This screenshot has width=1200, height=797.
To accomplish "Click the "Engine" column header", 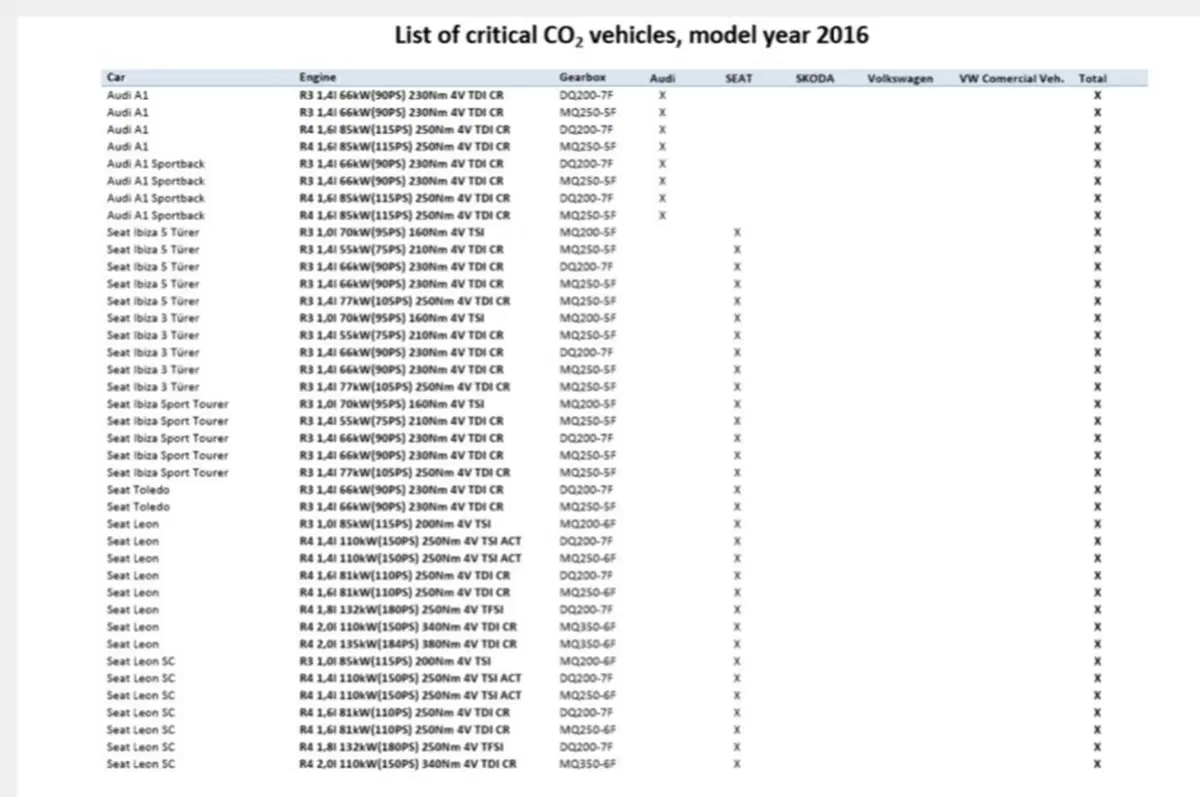I will click(x=318, y=78).
